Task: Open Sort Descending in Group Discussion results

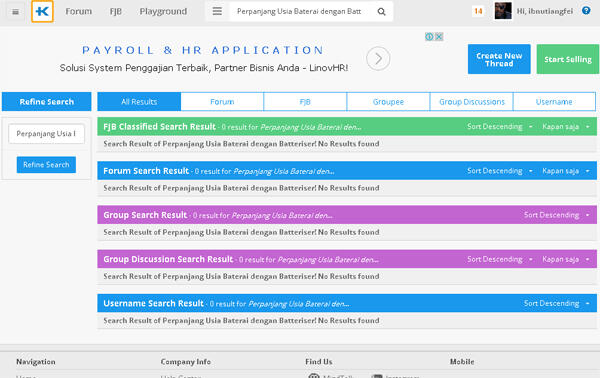Action: point(499,259)
